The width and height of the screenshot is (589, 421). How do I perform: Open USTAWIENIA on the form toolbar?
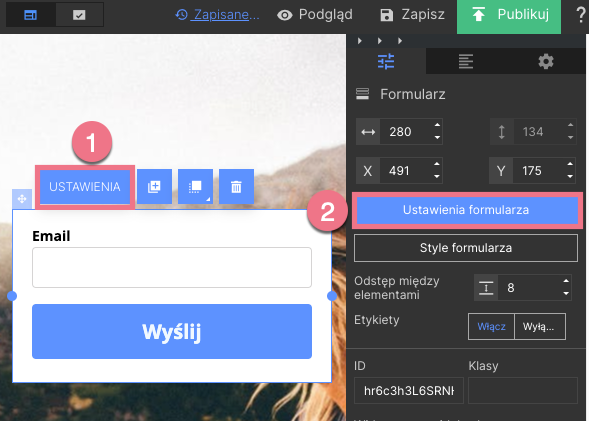tap(85, 187)
